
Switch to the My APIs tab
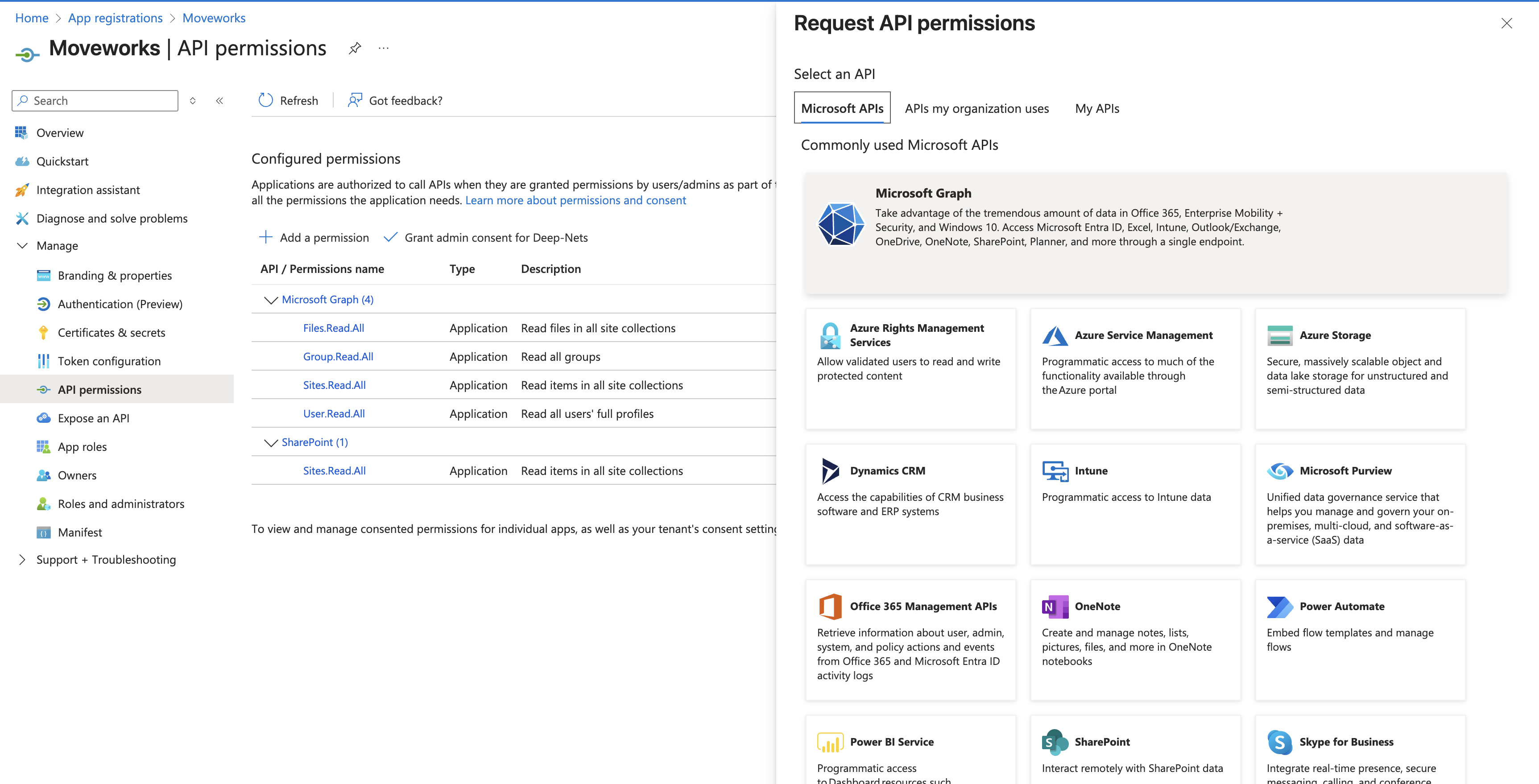(1097, 109)
